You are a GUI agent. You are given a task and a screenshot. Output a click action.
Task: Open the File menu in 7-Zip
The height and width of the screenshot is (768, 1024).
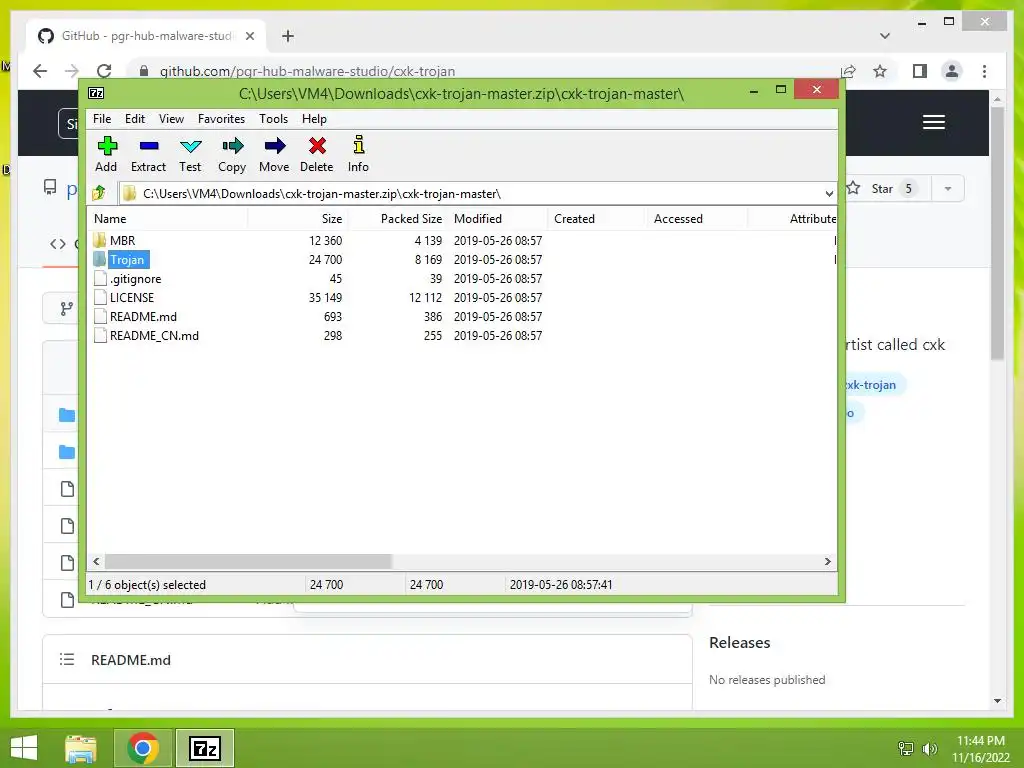click(x=102, y=119)
